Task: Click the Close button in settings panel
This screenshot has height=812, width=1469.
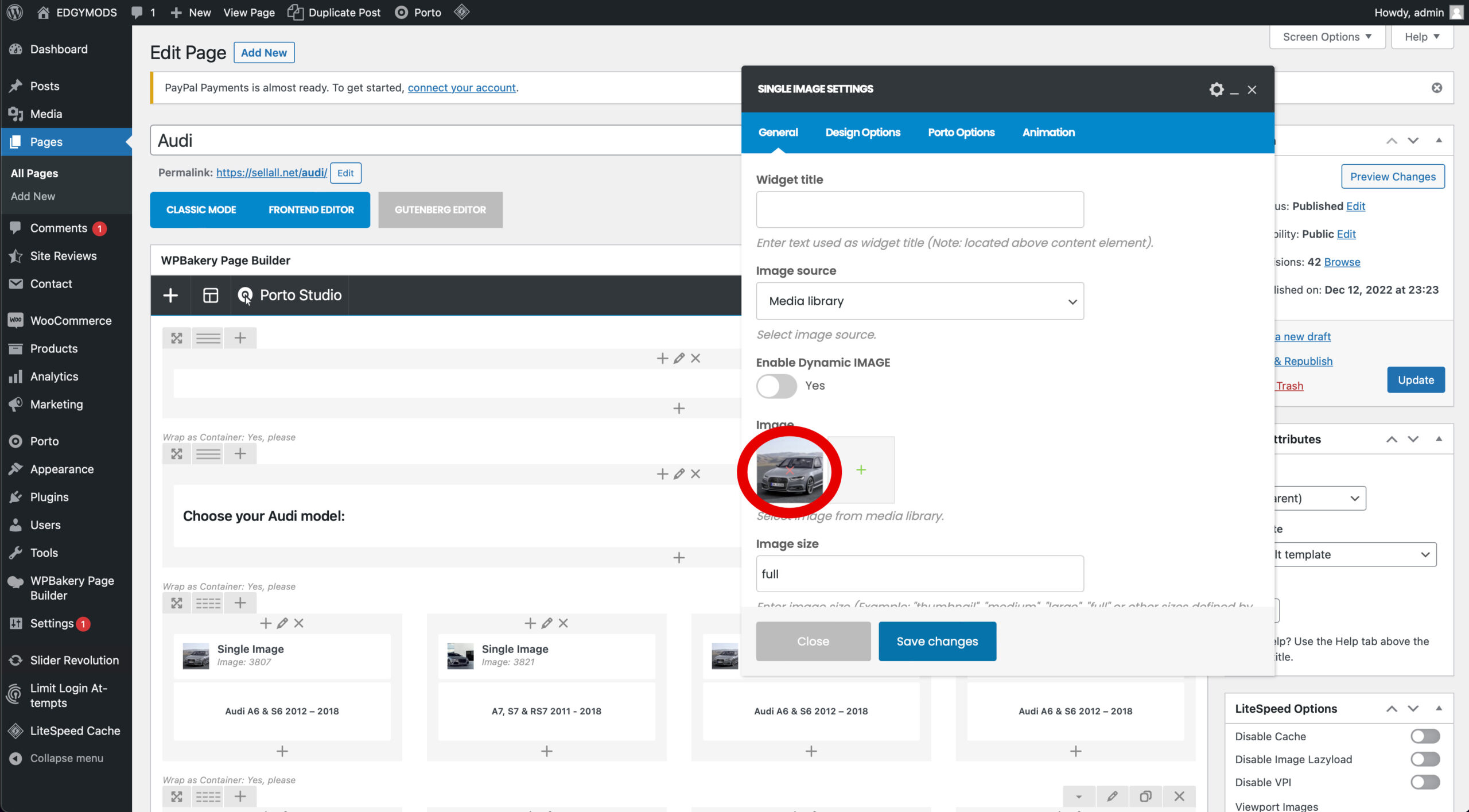Action: point(813,642)
